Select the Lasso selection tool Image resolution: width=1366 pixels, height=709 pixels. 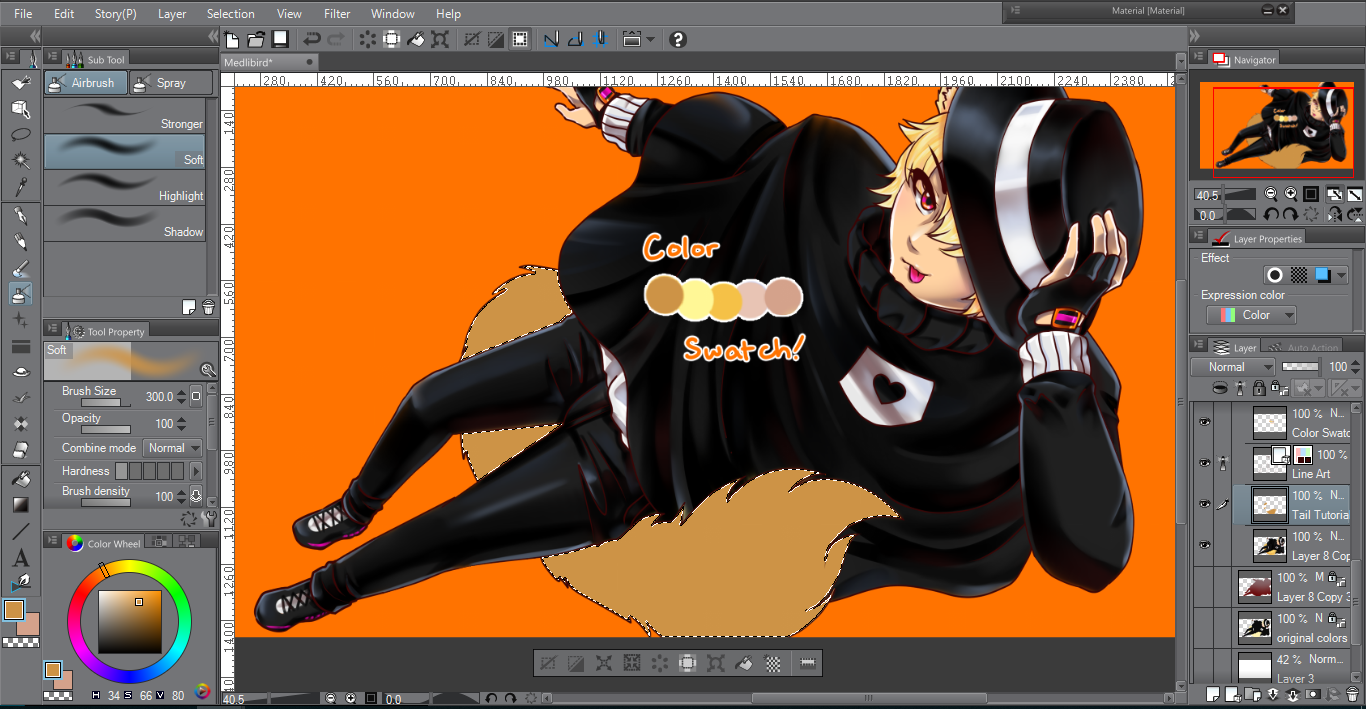click(x=21, y=134)
